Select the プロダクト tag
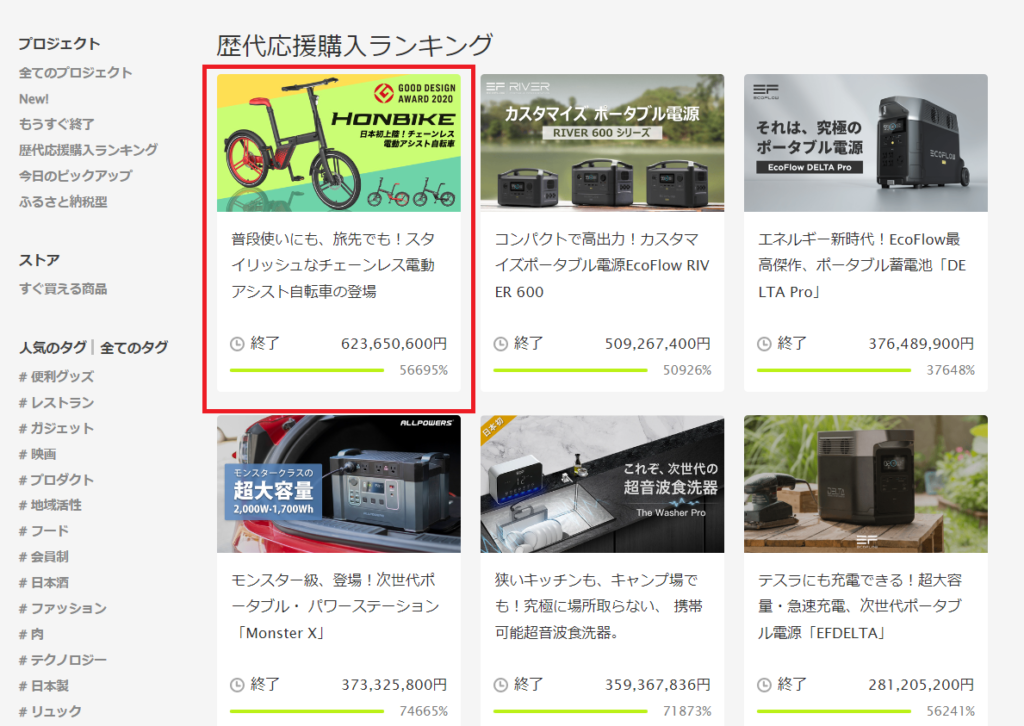Viewport: 1024px width, 726px height. click(x=56, y=480)
